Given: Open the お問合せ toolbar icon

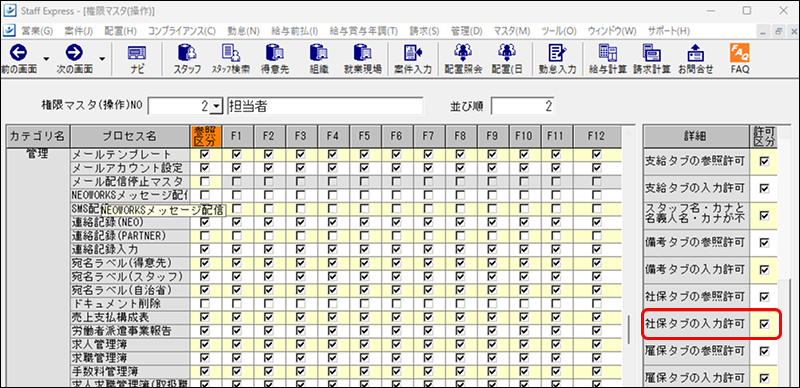Looking at the screenshot, I should [695, 60].
